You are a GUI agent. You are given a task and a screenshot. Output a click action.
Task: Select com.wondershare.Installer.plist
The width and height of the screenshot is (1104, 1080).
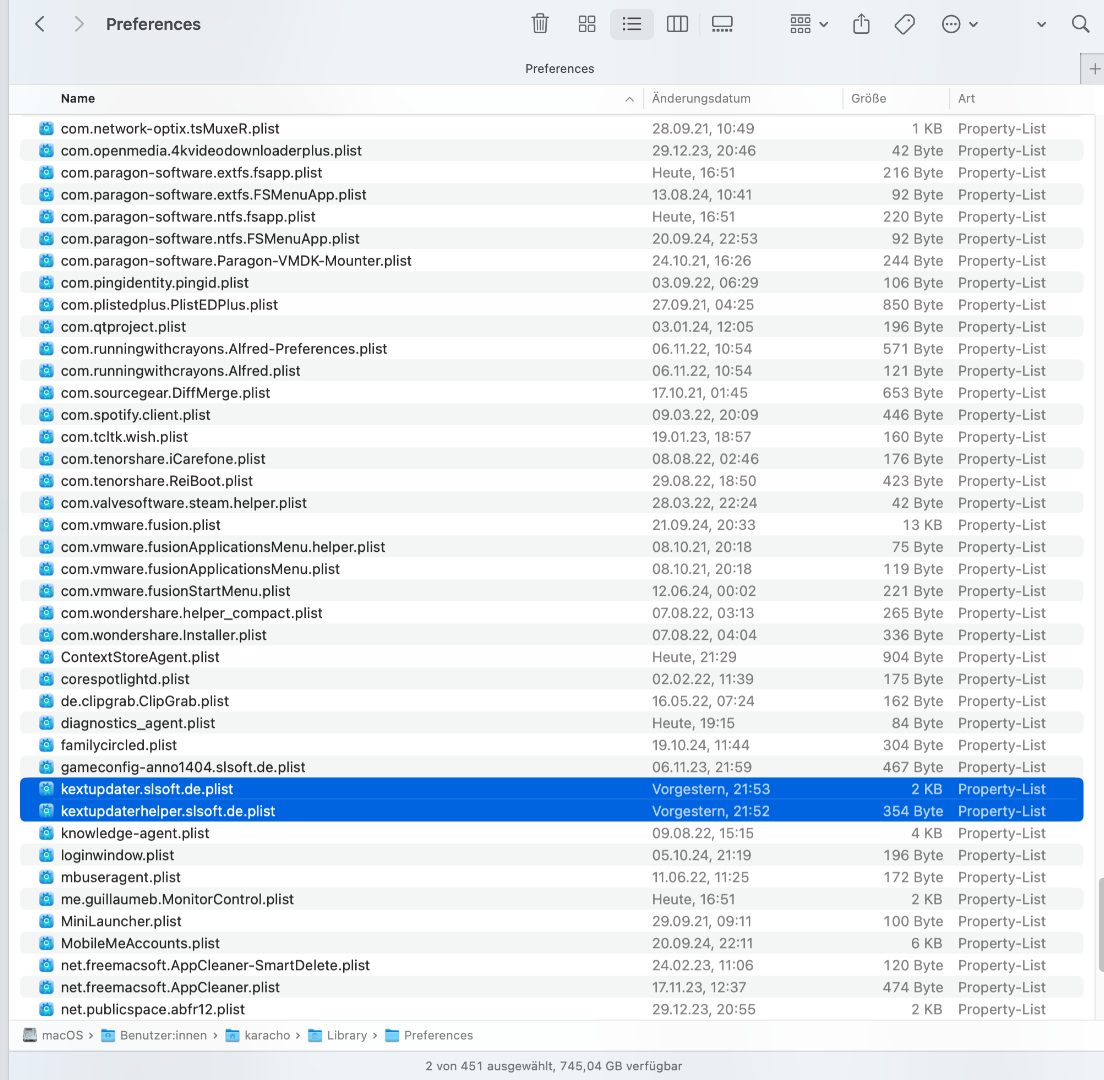551,635
